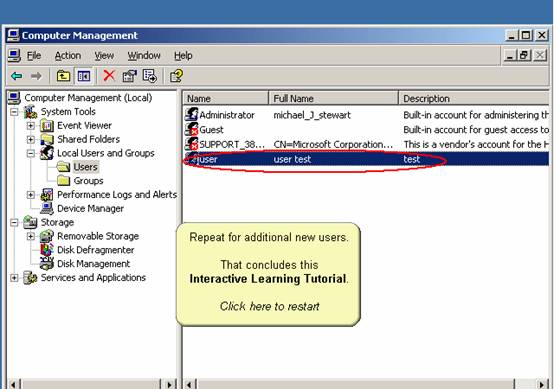The height and width of the screenshot is (389, 554).
Task: Click the Services and Applications icon
Action: (30, 277)
